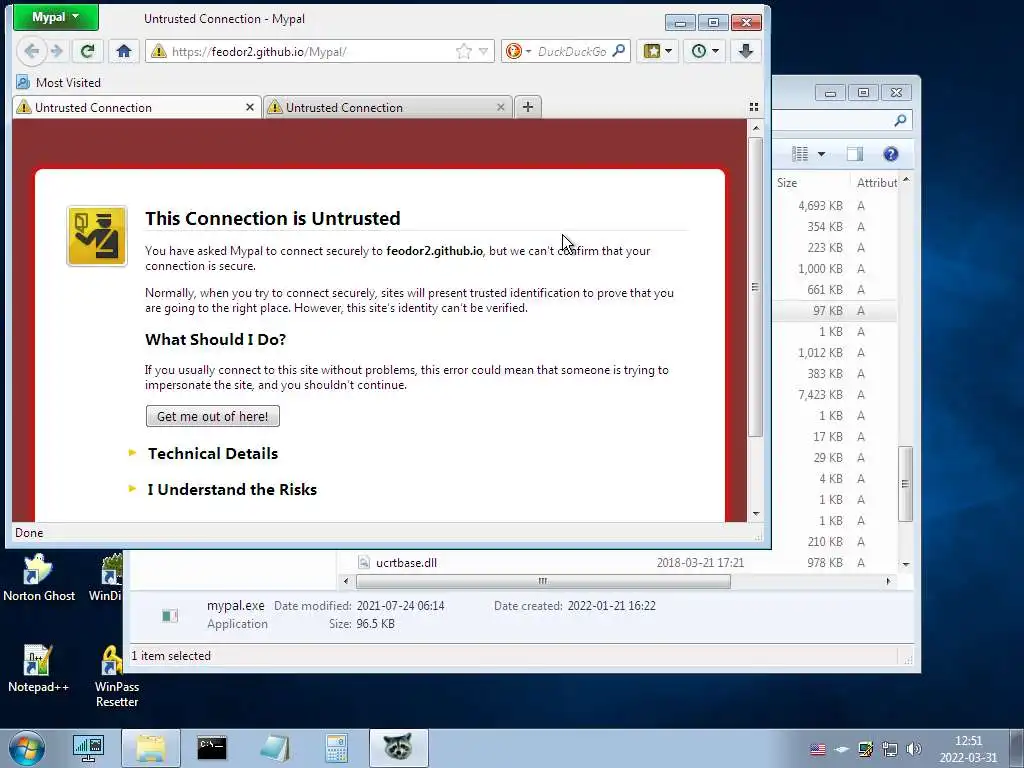The image size is (1024, 768).
Task: Open Explorer help question mark icon
Action: pos(891,154)
